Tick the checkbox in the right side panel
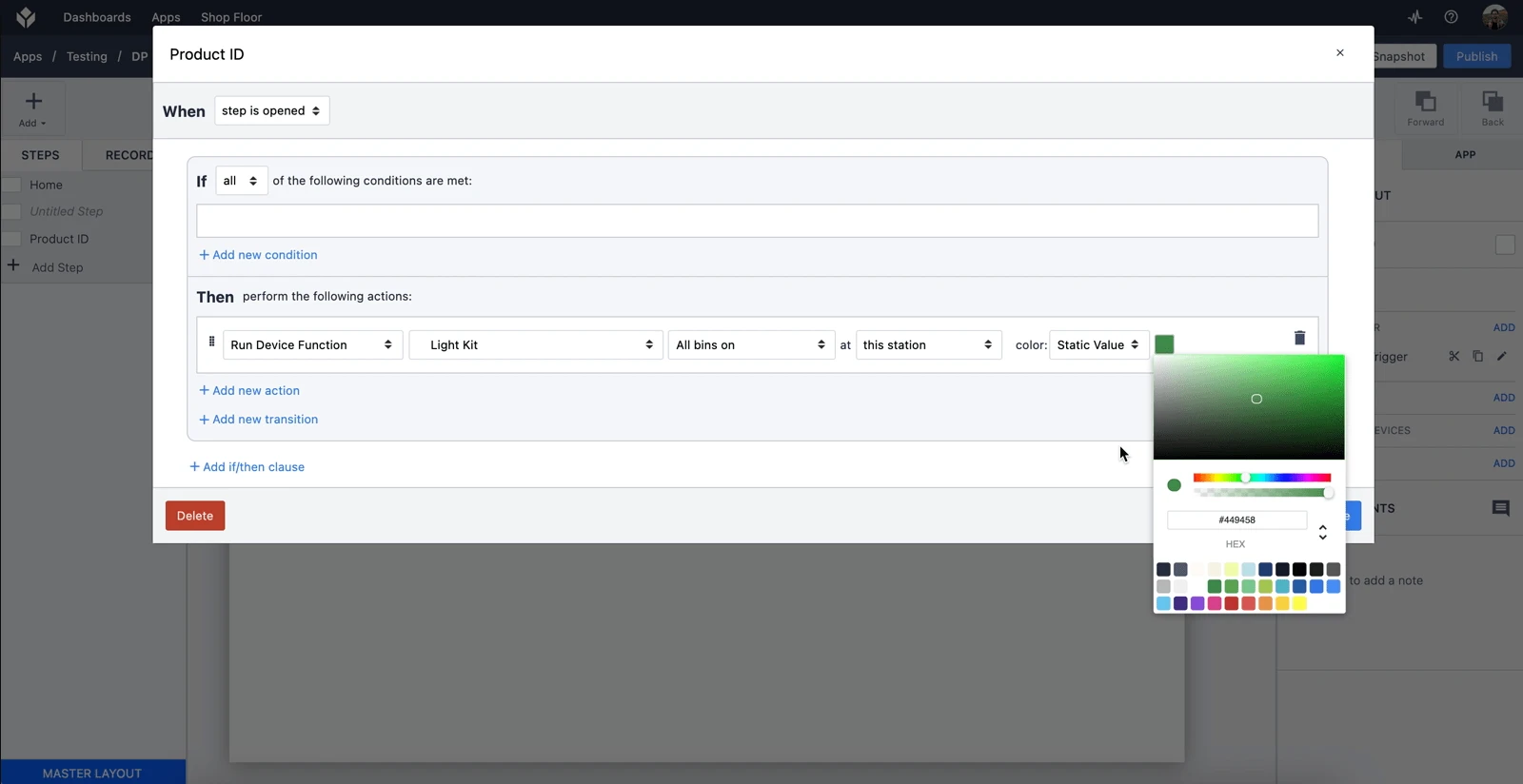 click(1505, 245)
